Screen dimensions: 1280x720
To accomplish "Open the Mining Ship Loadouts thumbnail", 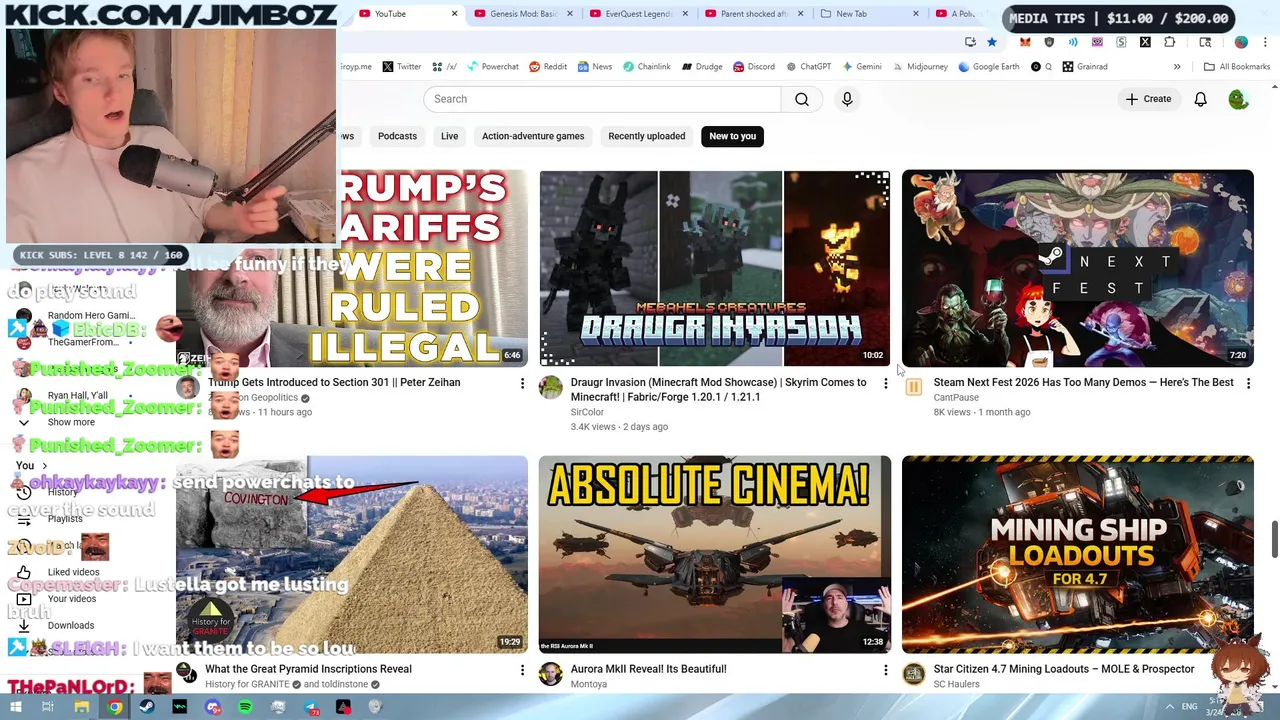I will click(1077, 555).
